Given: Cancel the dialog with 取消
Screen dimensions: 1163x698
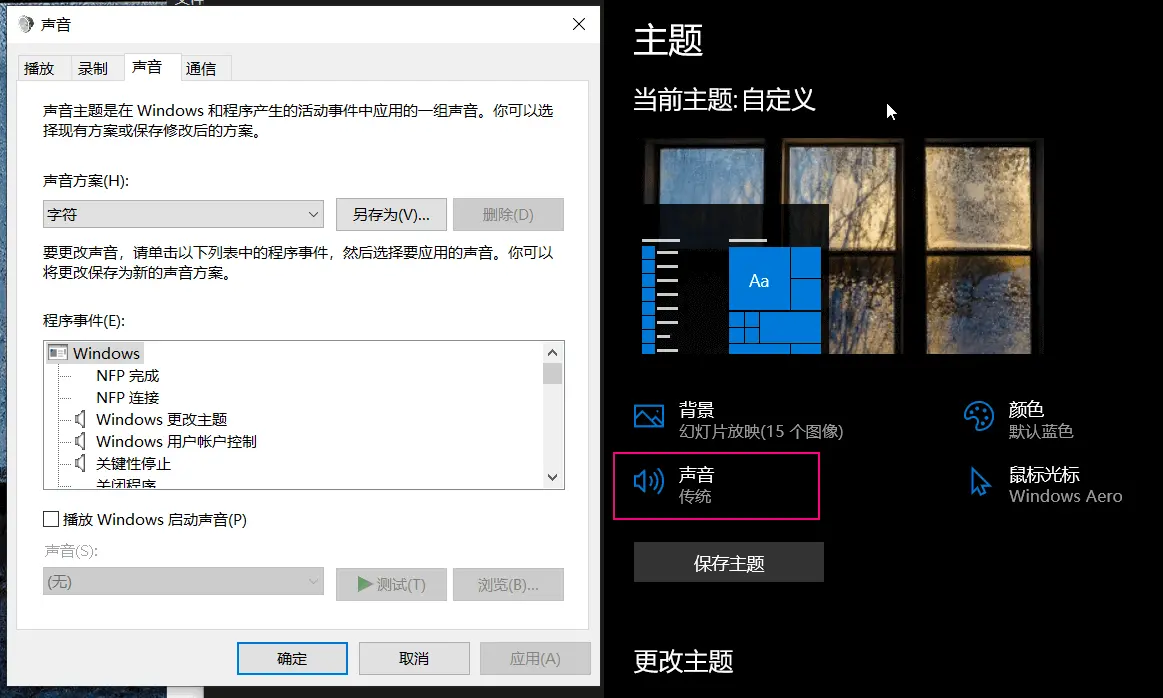Looking at the screenshot, I should click(414, 658).
